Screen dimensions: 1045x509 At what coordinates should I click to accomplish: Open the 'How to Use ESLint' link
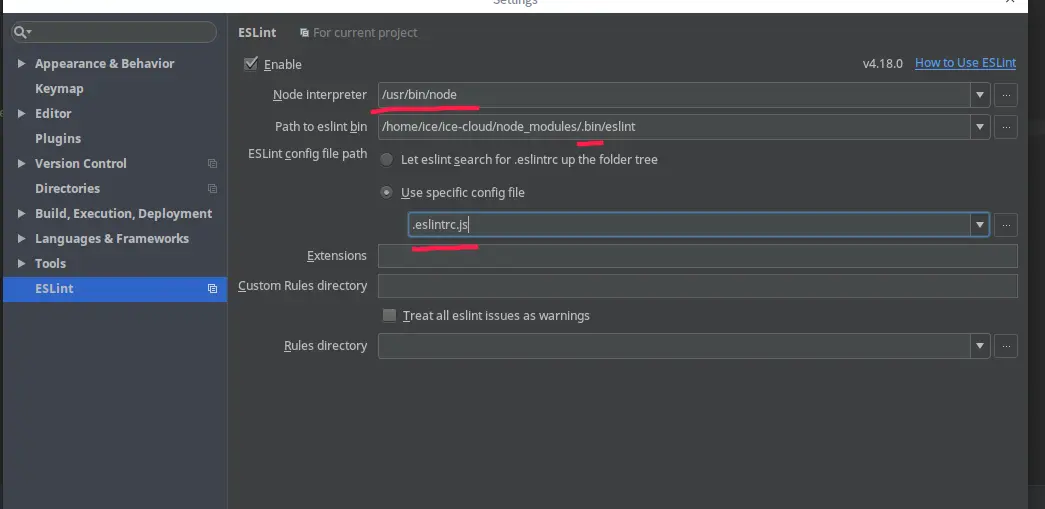[965, 63]
